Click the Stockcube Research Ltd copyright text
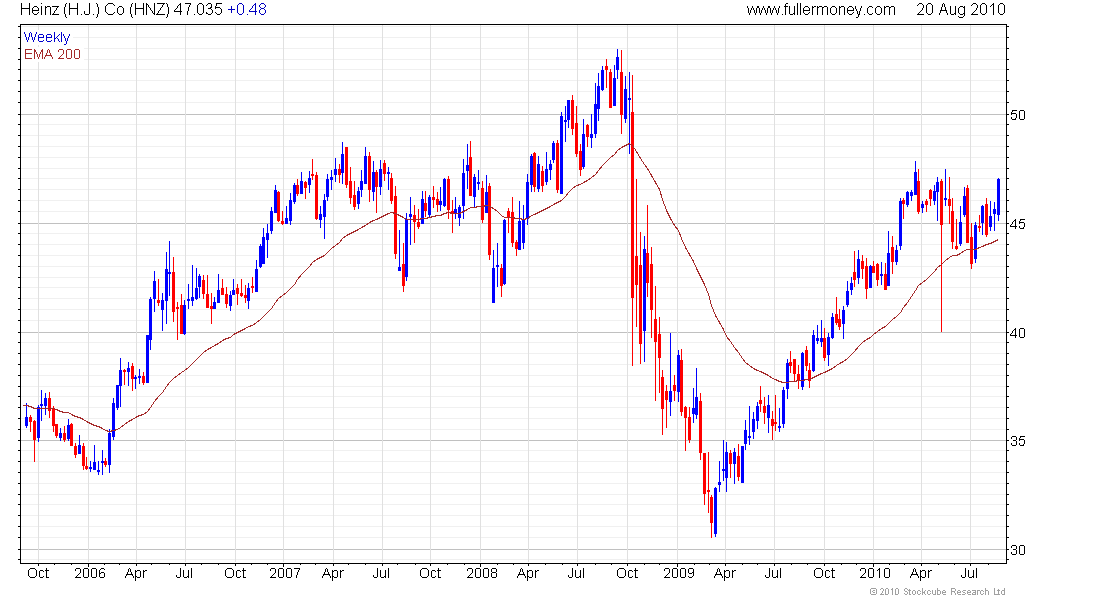Viewport: 1100px width, 600px height. [937, 592]
